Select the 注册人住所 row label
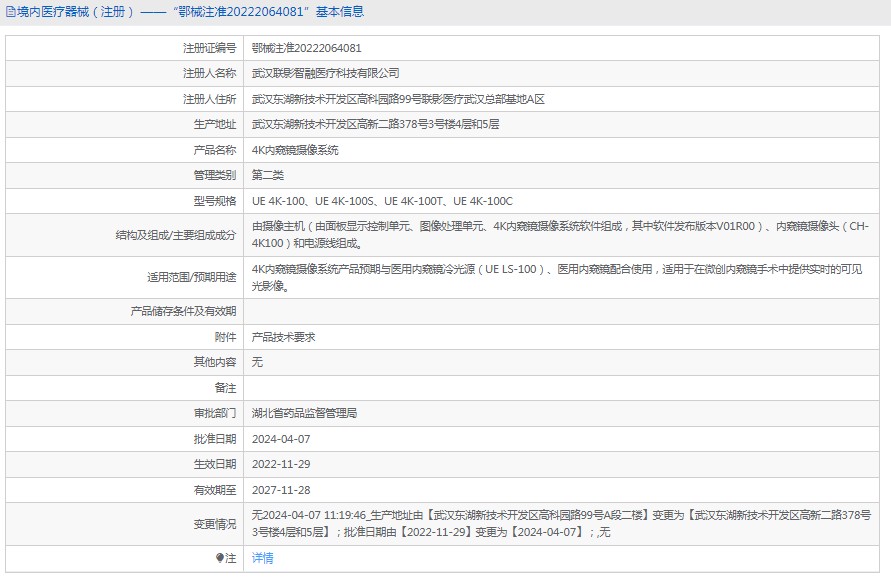The image size is (891, 578). (x=209, y=99)
